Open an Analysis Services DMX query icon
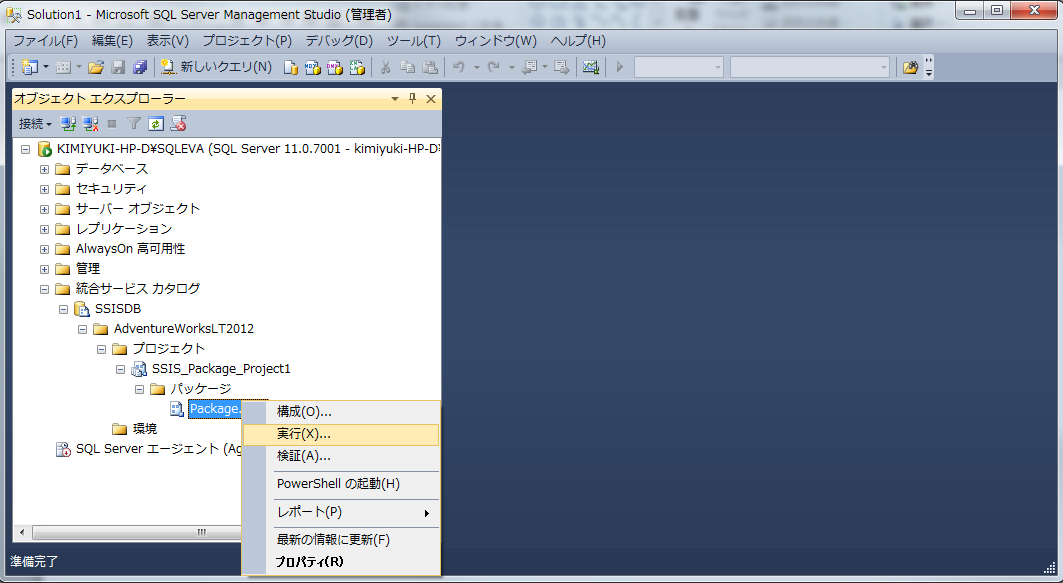The width and height of the screenshot is (1063, 583). 335,67
